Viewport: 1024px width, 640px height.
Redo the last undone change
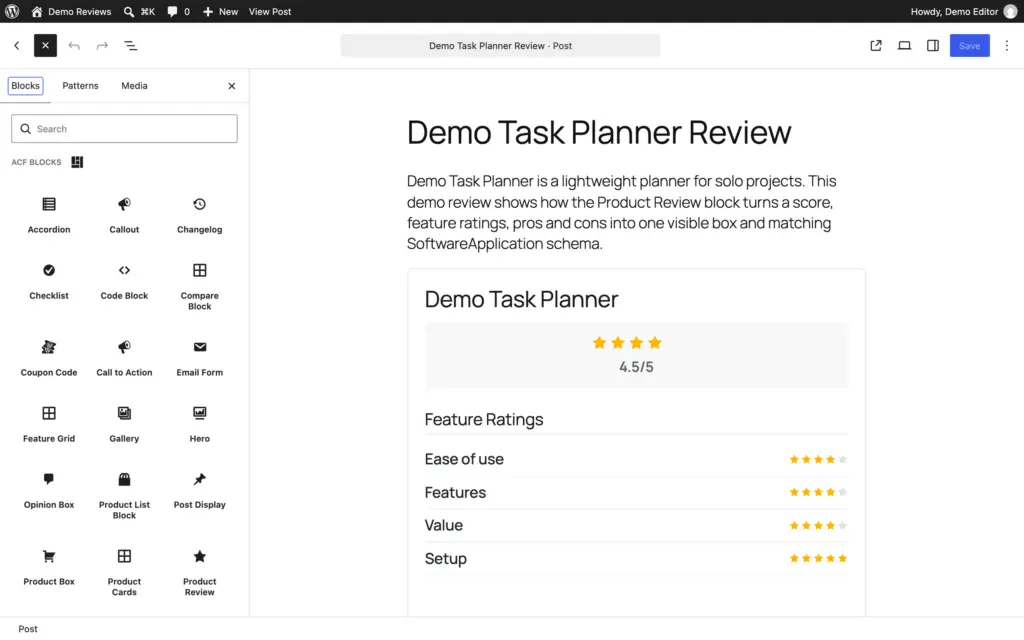[x=103, y=46]
